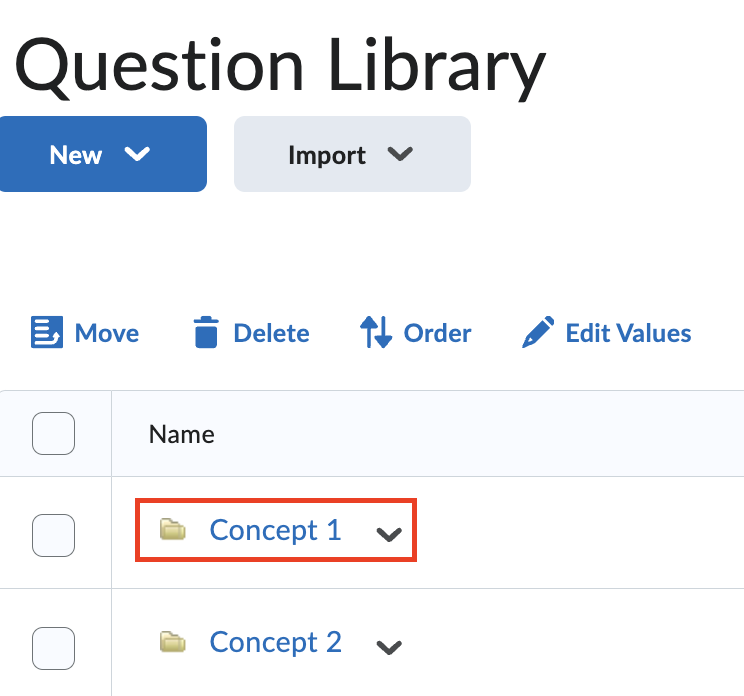The image size is (744, 696).
Task: Open the Import dropdown button
Action: point(351,154)
